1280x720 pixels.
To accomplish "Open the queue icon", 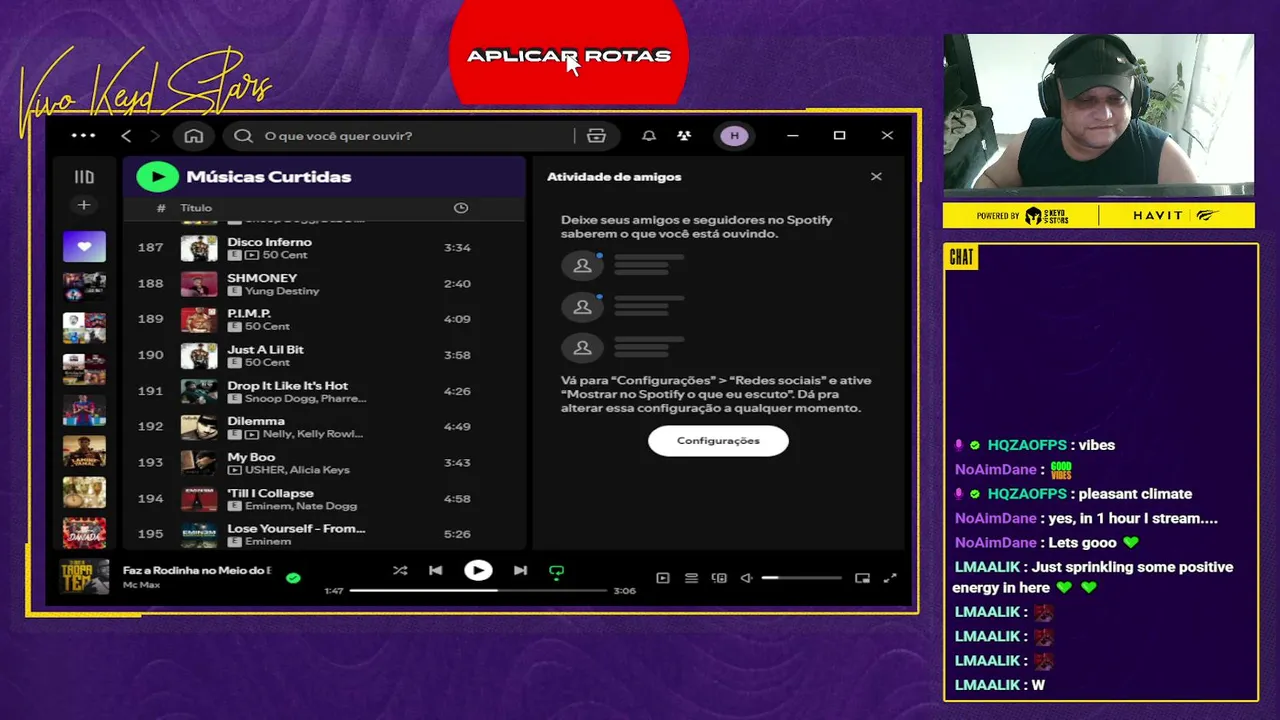I will tap(691, 578).
